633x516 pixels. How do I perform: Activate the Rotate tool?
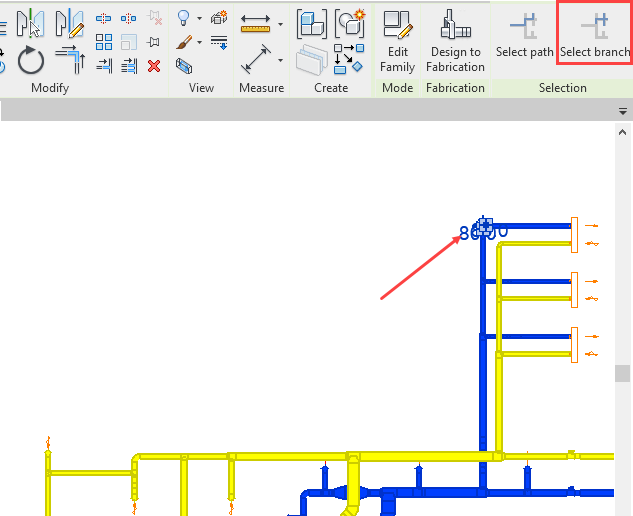pos(30,61)
